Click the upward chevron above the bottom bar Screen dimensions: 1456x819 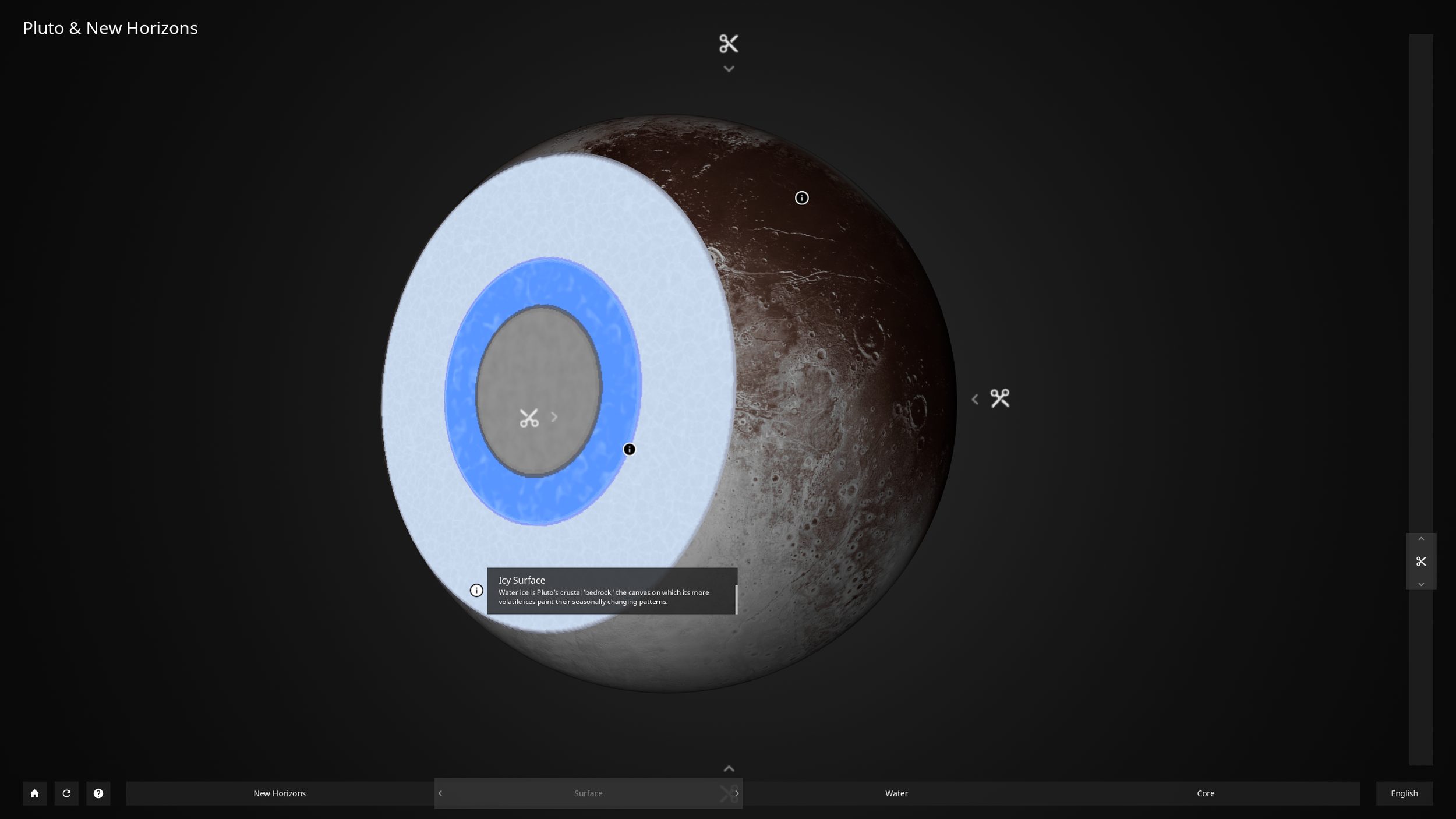(729, 769)
